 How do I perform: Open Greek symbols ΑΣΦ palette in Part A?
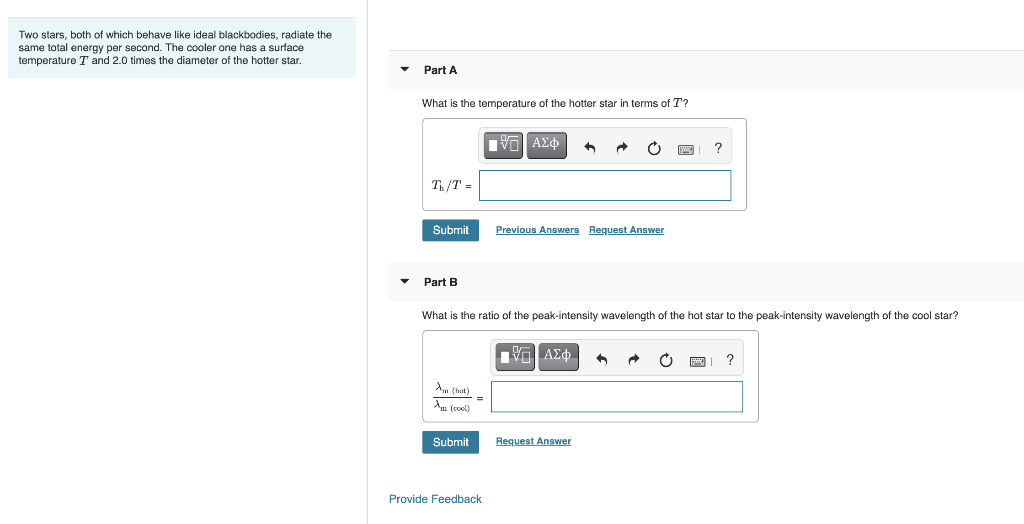tap(546, 145)
